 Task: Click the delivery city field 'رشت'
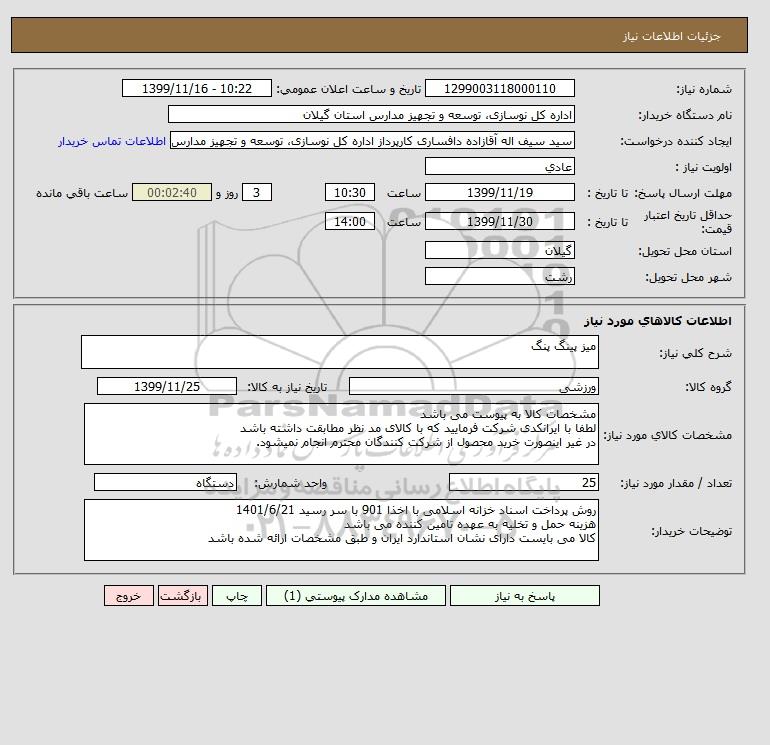click(499, 276)
